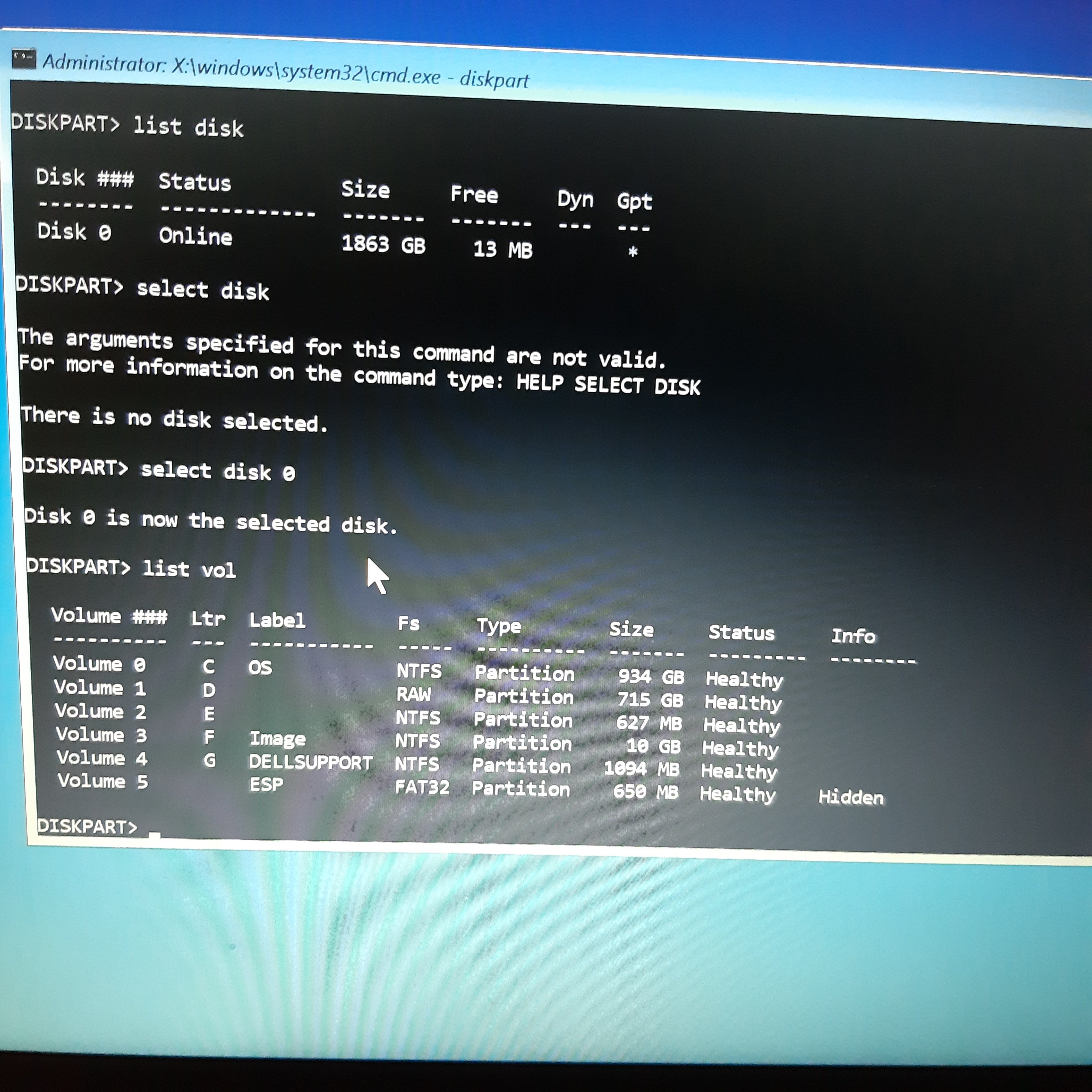The image size is (1092, 1092).
Task: Click the 'RAW' file system value
Action: click(413, 694)
